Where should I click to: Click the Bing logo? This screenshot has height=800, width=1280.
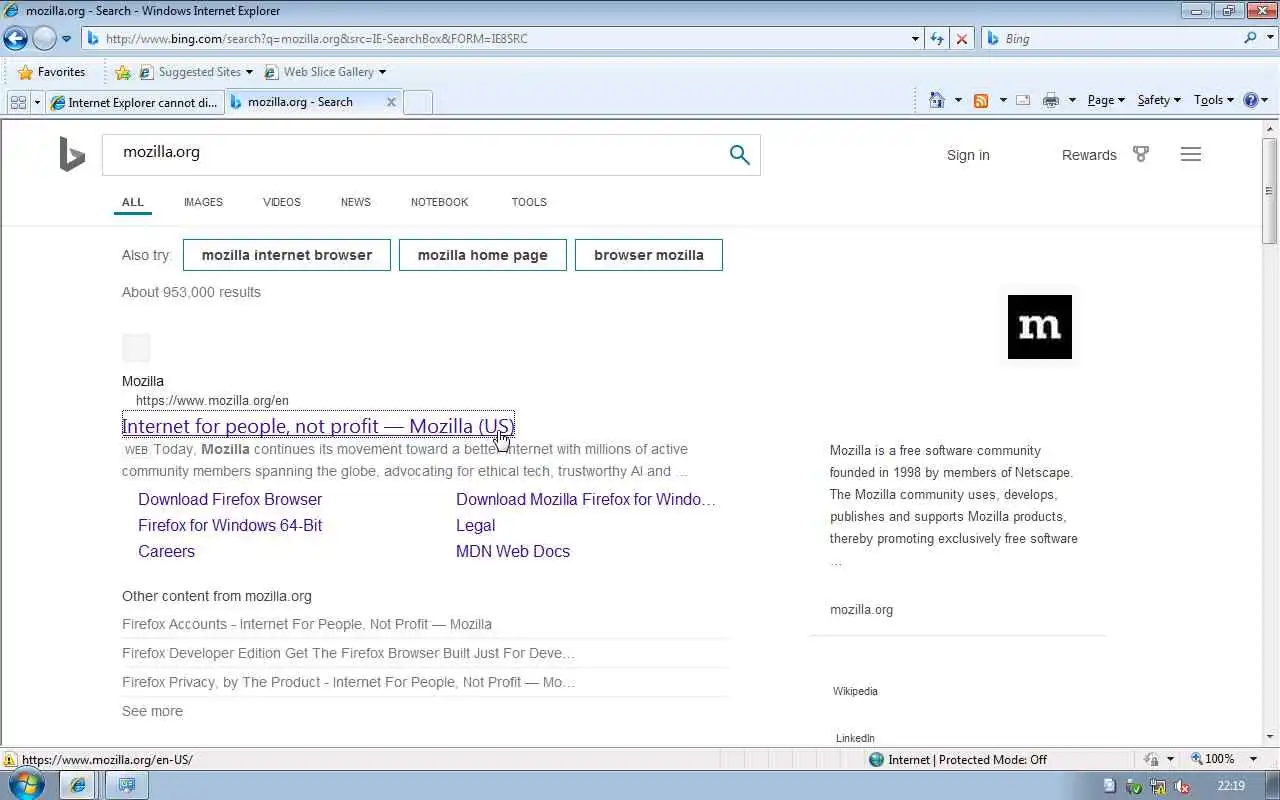coord(72,155)
